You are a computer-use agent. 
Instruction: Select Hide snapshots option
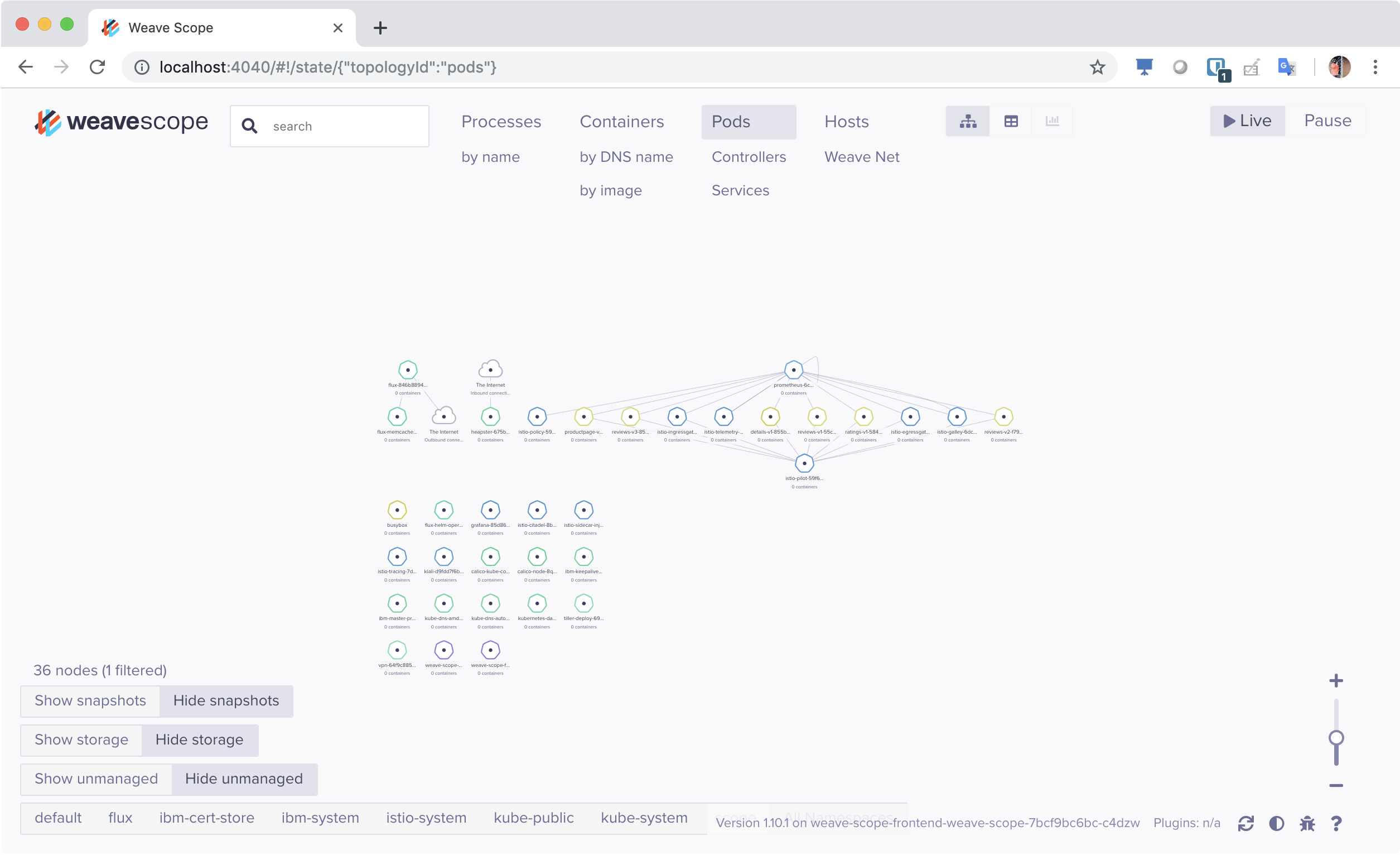(x=226, y=700)
